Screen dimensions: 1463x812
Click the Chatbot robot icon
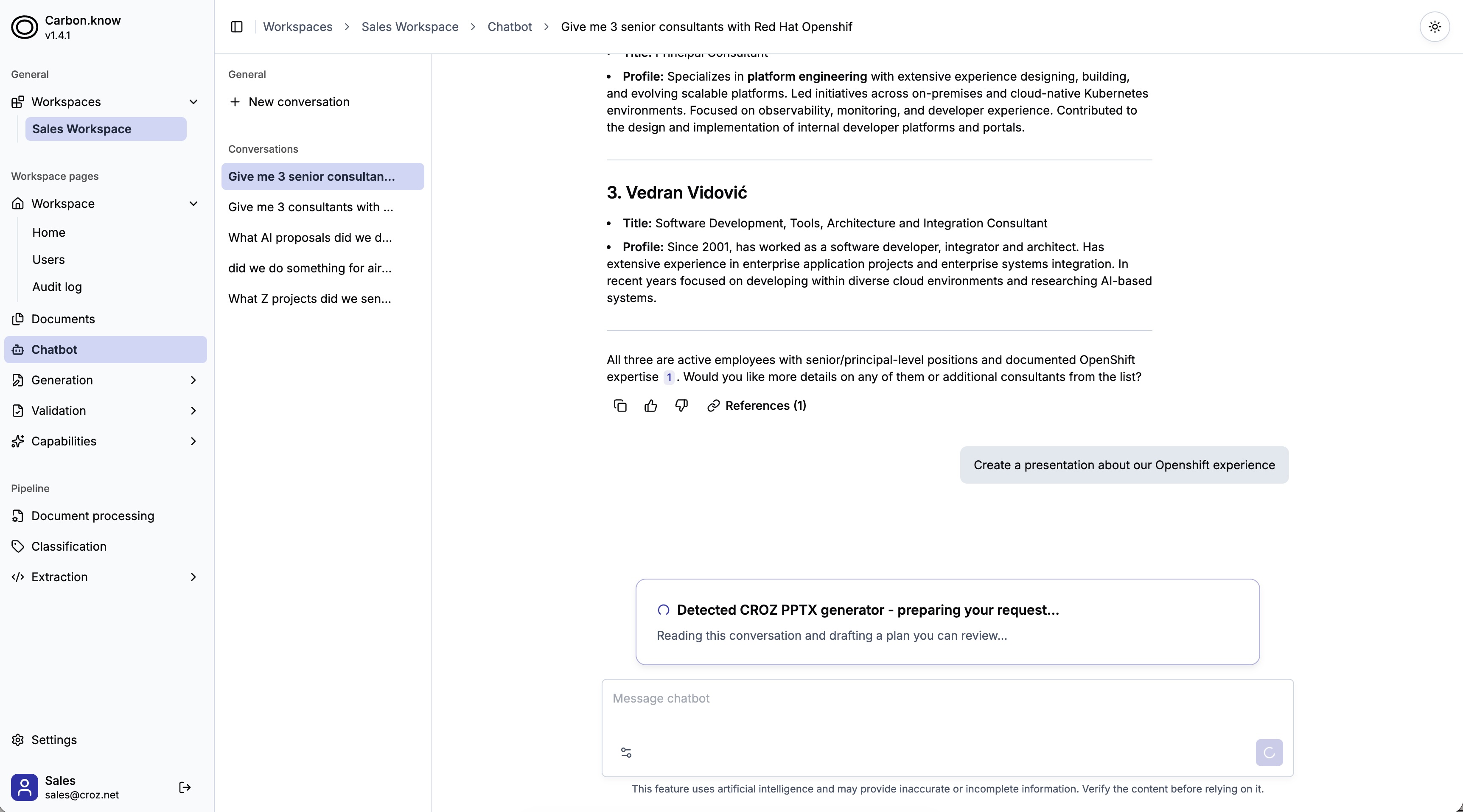17,350
